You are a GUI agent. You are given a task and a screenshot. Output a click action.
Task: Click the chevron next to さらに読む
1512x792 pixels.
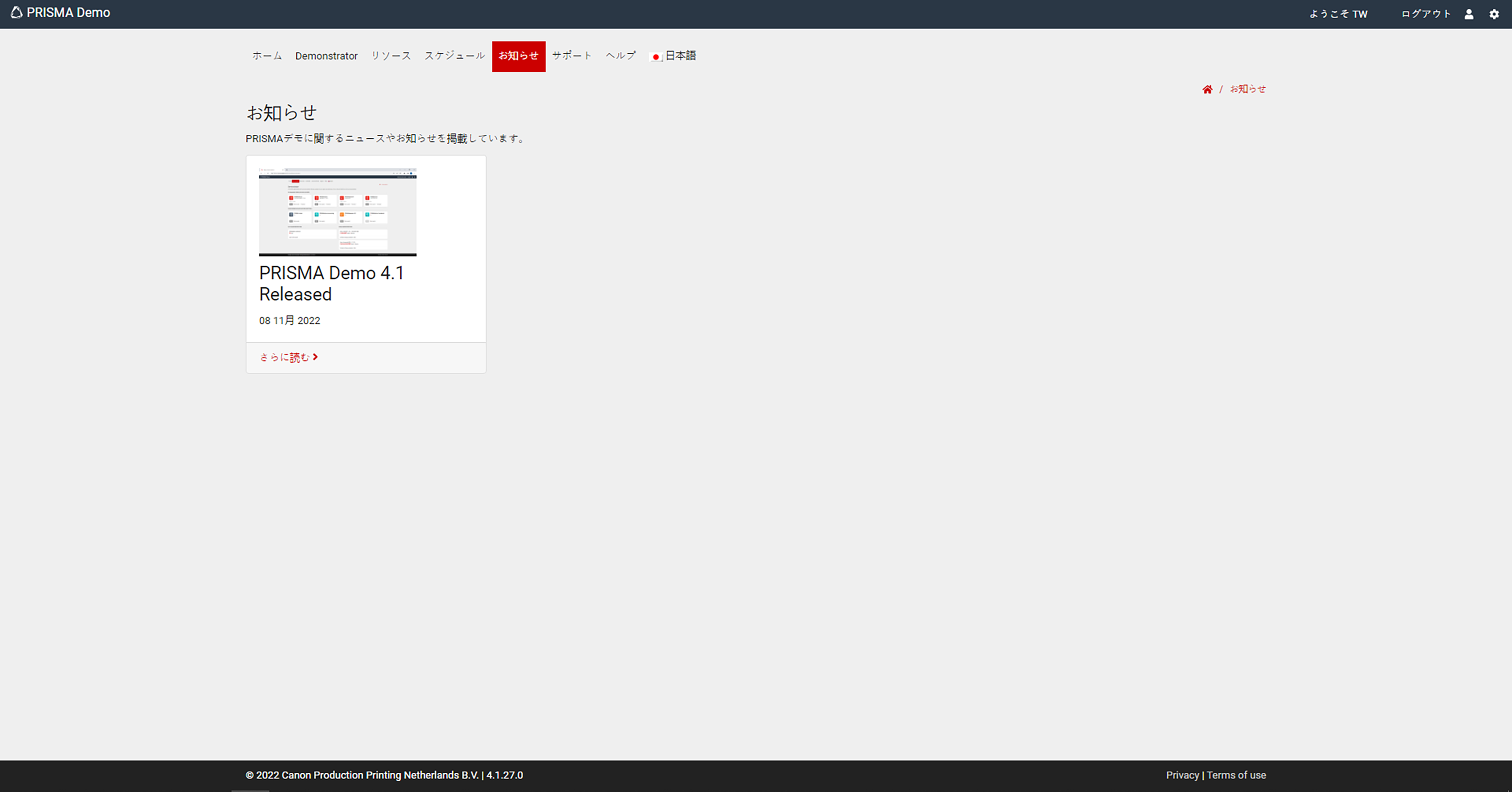(x=315, y=357)
